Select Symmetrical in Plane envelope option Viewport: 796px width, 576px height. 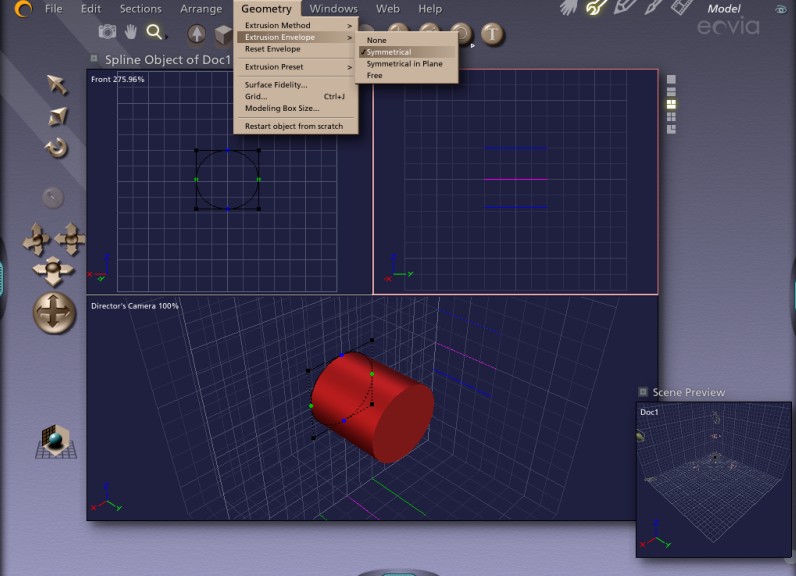click(x=404, y=64)
